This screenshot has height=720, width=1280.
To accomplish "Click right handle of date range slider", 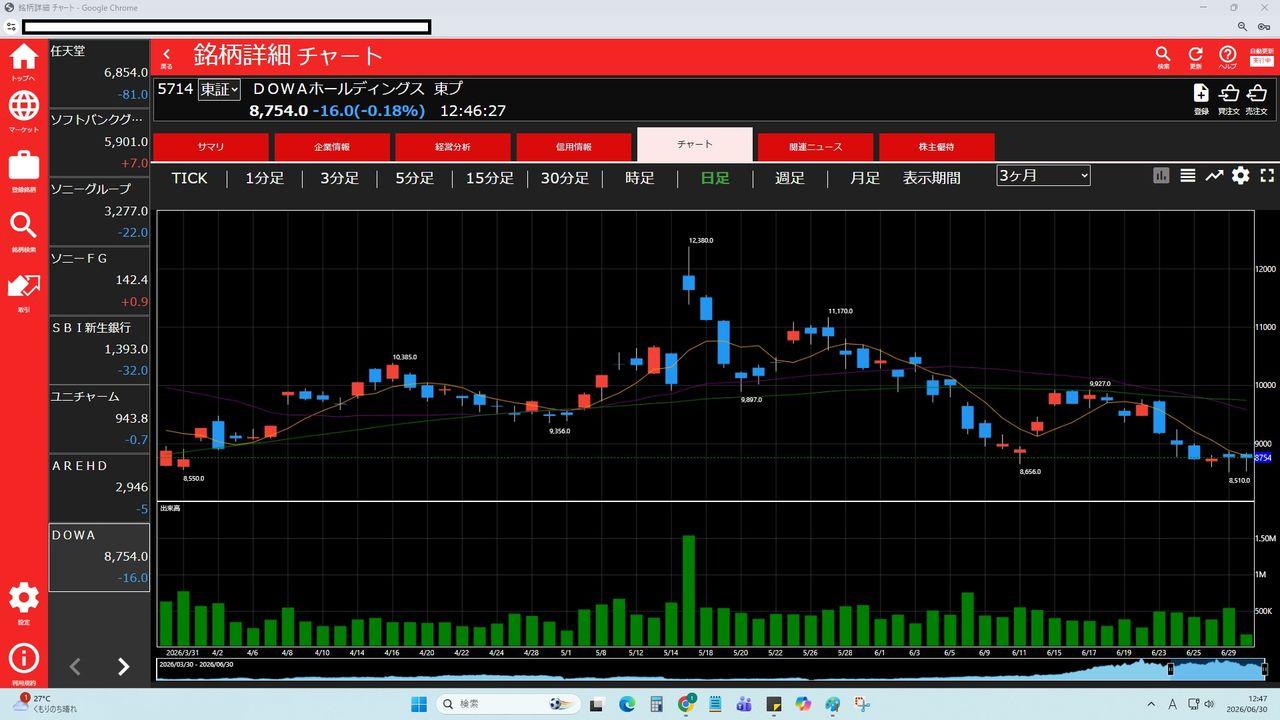I will [x=1264, y=669].
